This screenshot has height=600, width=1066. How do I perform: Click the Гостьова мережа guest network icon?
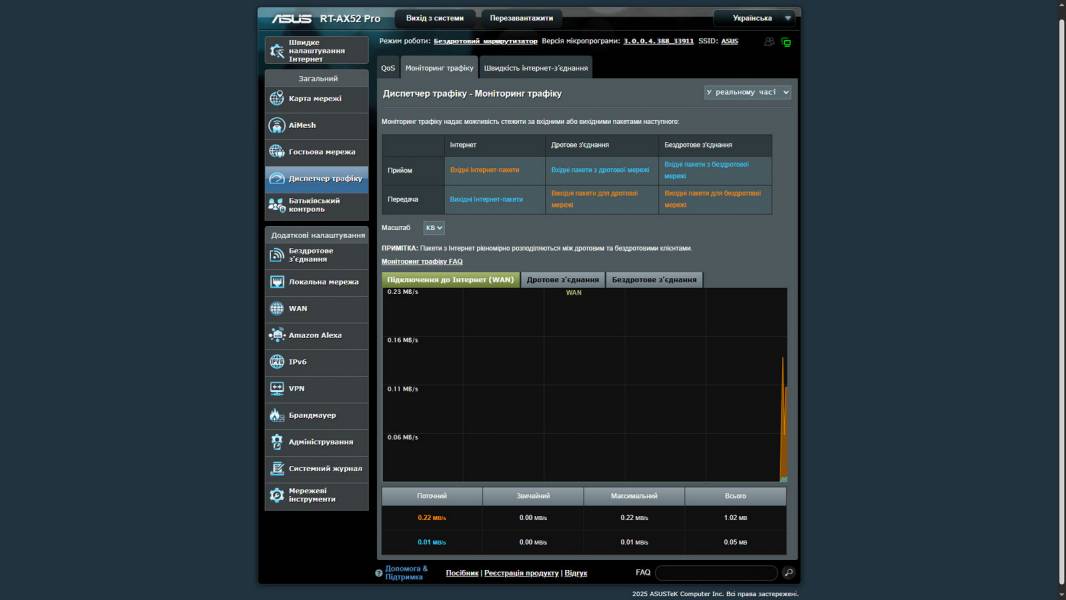(277, 152)
